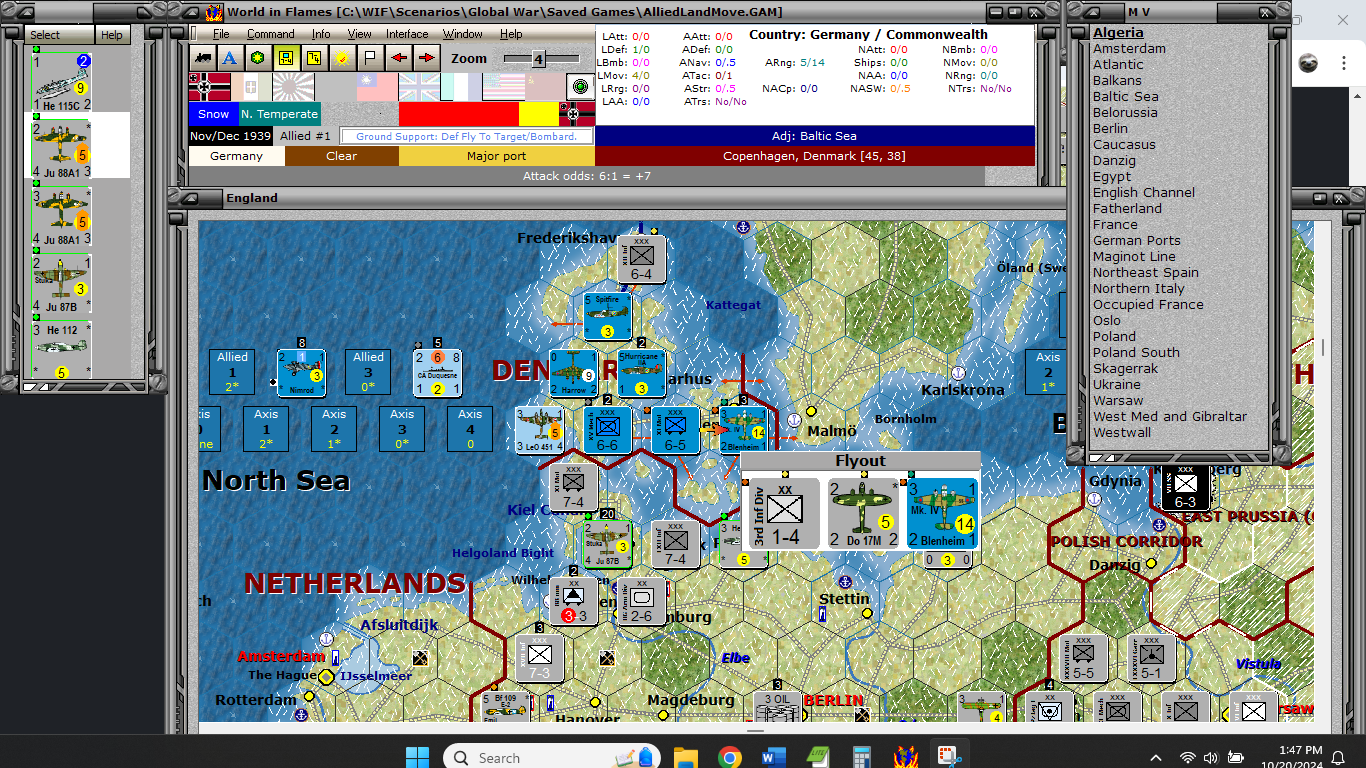
Task: Select the Japanese rising sun flag
Action: tap(294, 86)
